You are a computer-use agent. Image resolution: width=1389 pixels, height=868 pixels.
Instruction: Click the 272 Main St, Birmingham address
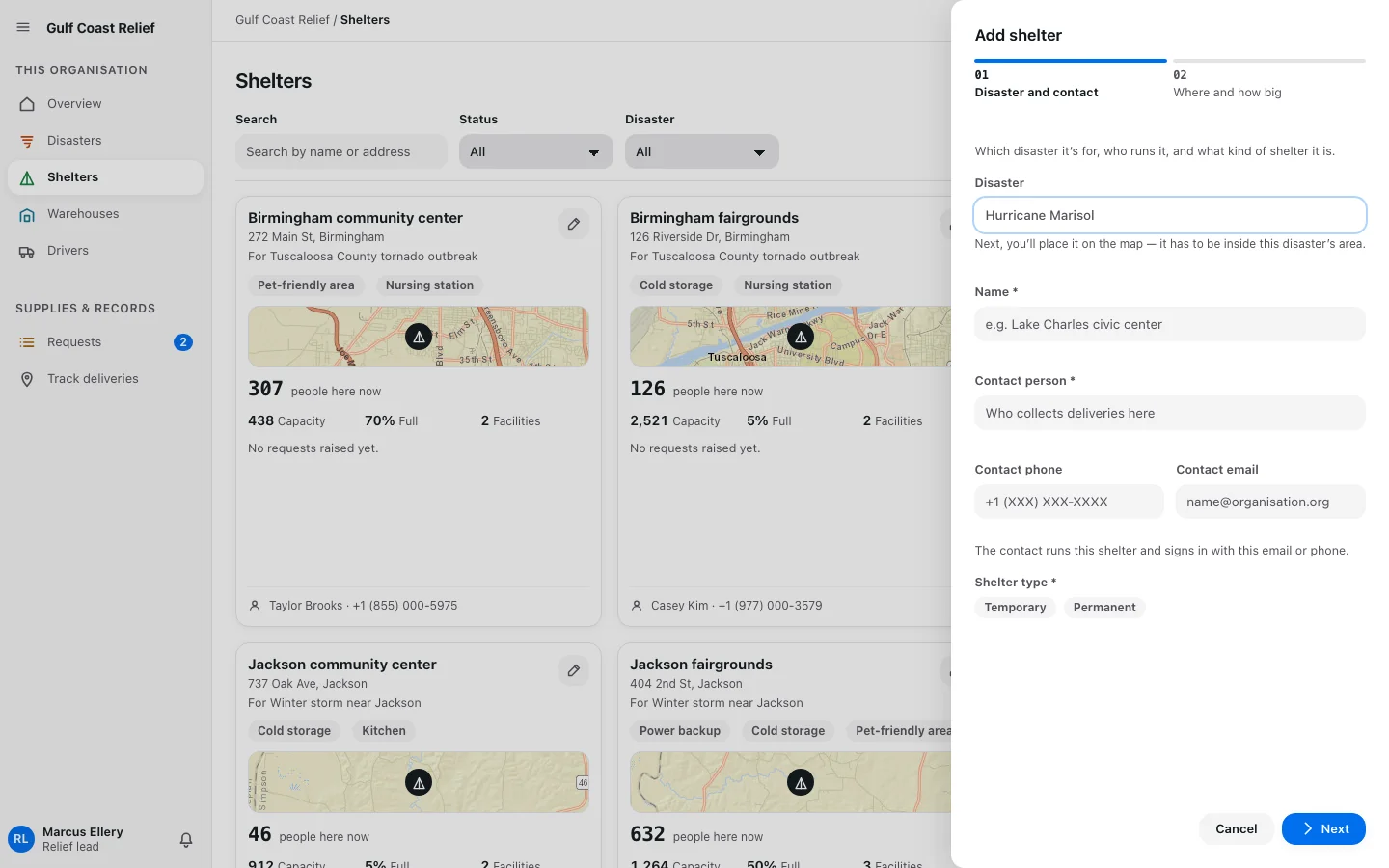(x=315, y=237)
